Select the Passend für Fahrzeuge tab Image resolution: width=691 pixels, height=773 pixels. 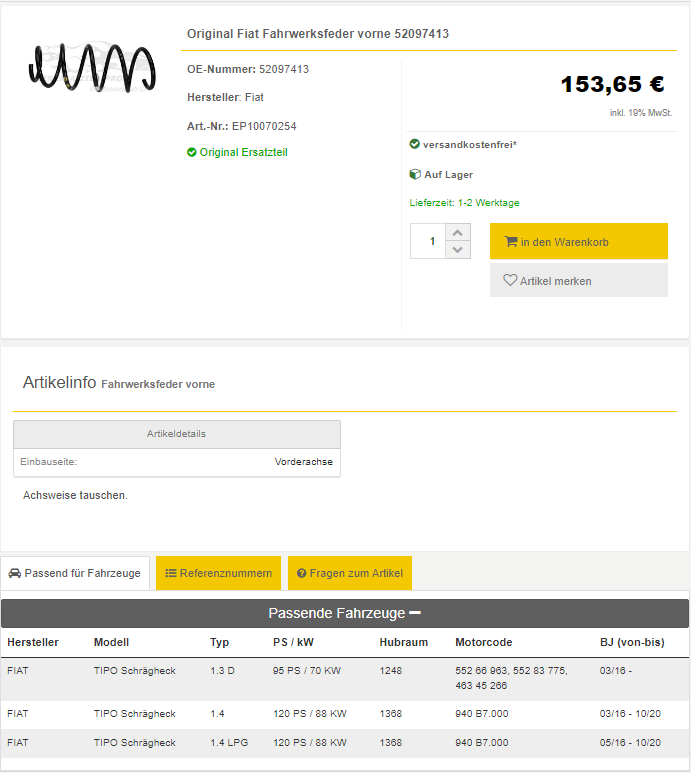coord(76,574)
